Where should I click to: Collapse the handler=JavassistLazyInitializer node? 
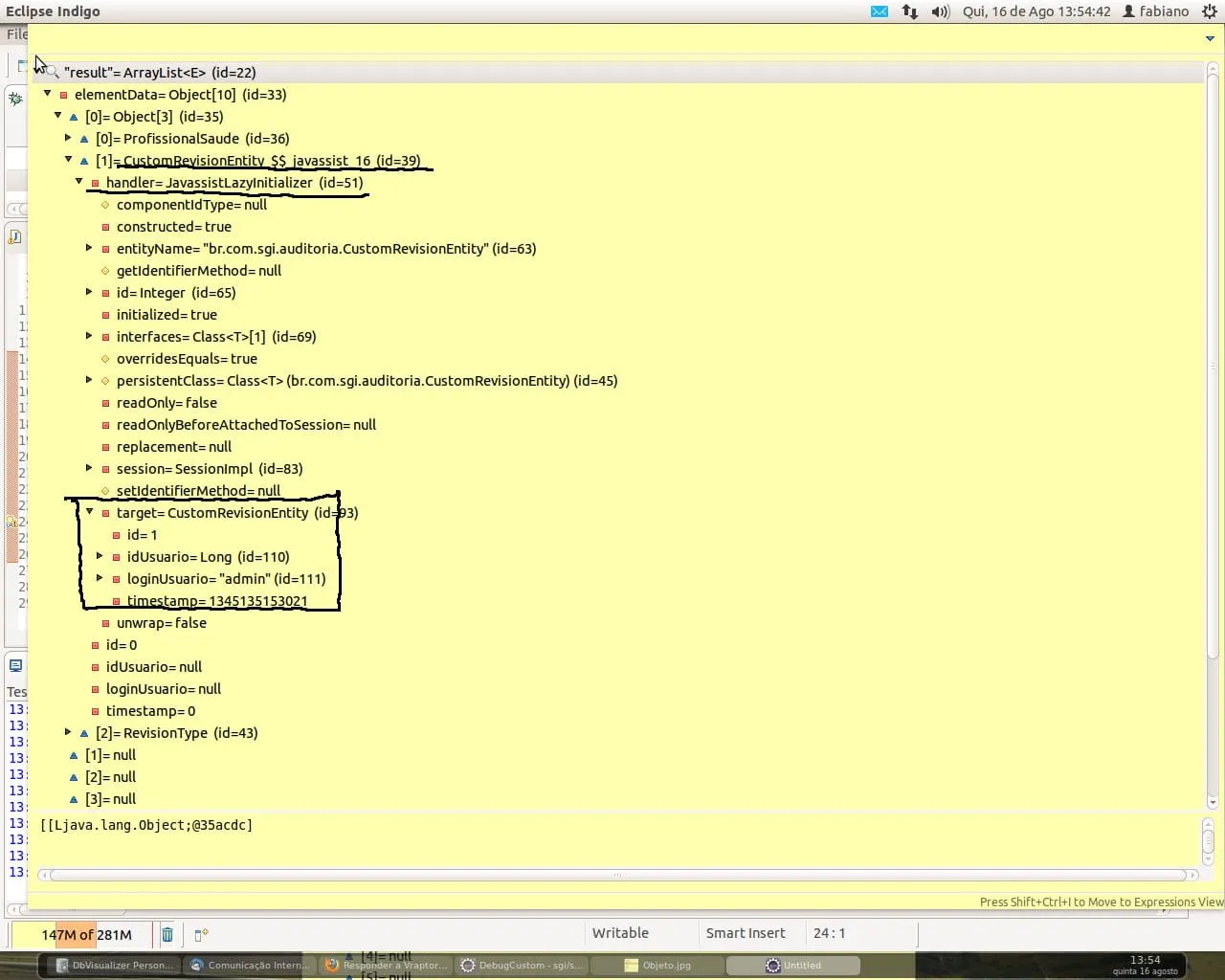tap(78, 182)
